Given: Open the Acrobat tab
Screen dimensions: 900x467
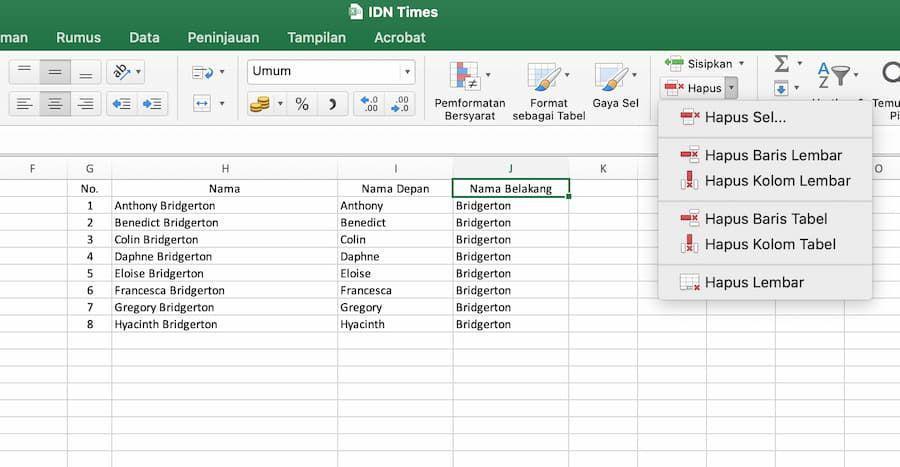Looking at the screenshot, I should click(x=400, y=38).
